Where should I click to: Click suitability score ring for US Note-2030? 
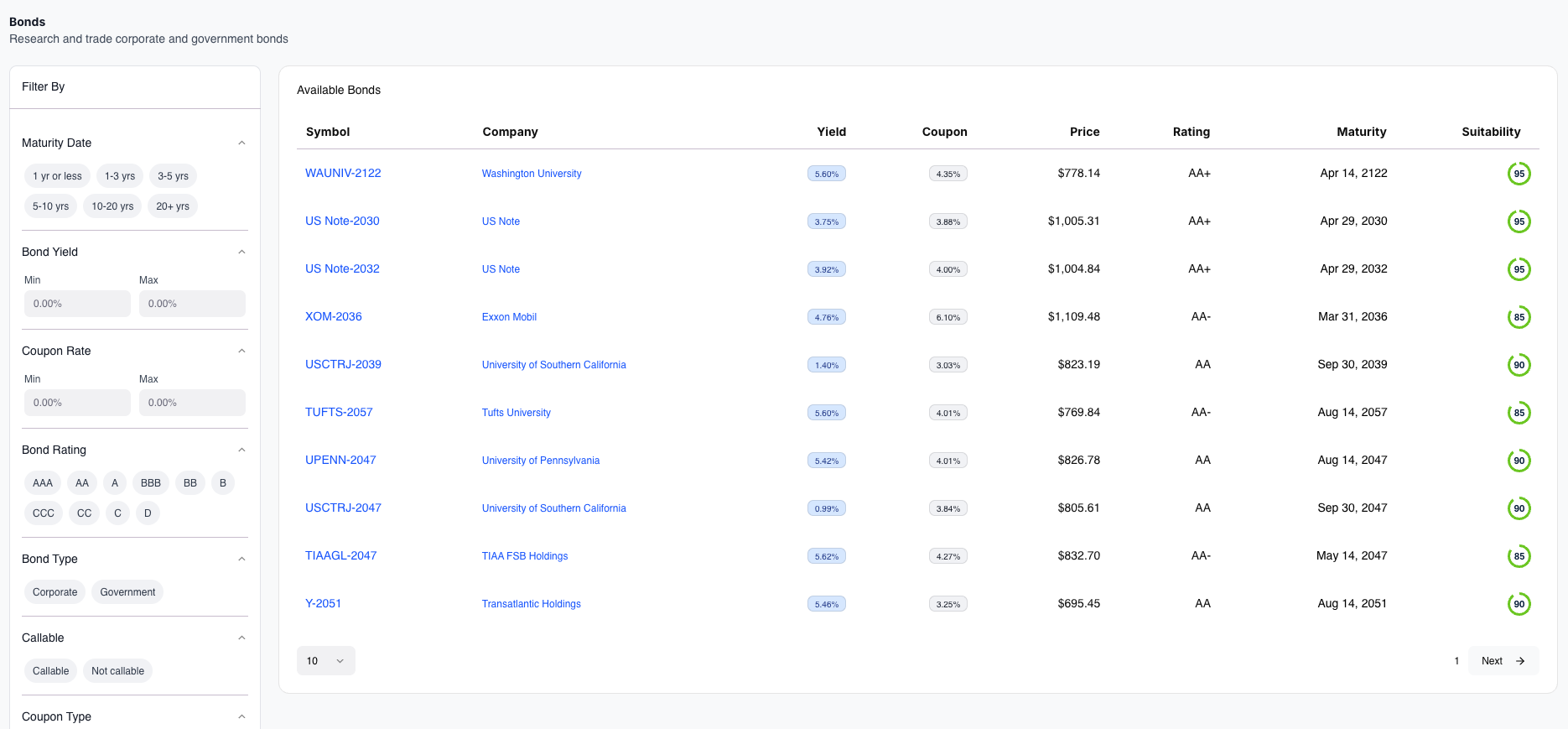coord(1519,221)
